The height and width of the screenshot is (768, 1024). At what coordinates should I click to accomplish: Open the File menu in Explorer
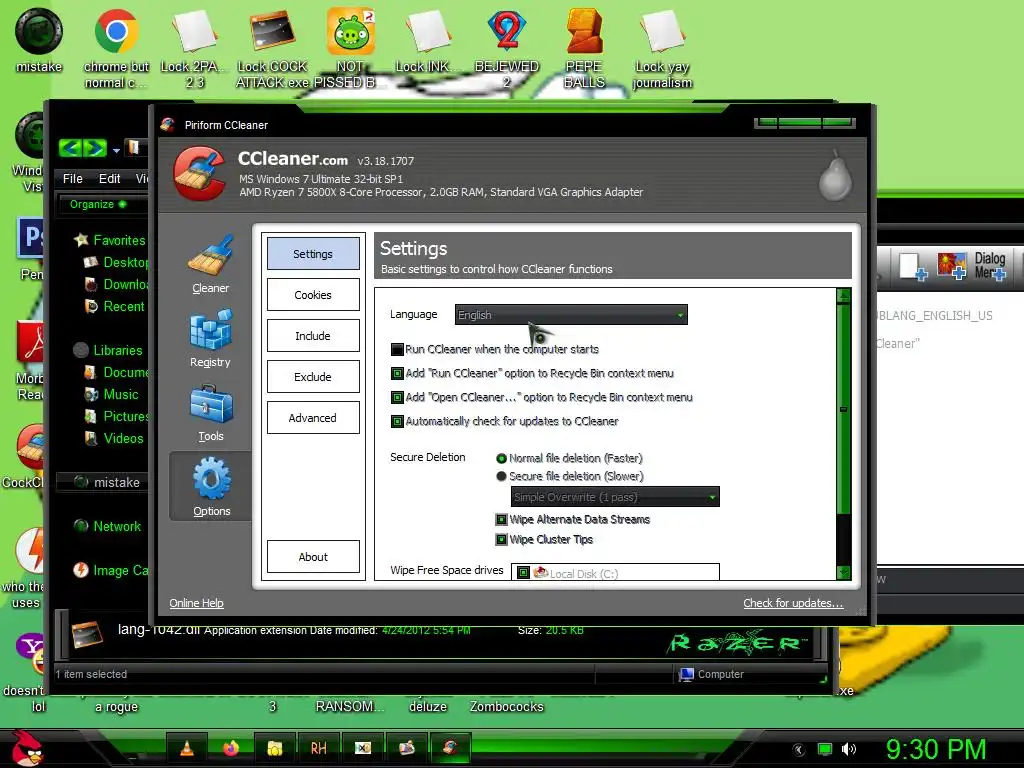pos(72,178)
